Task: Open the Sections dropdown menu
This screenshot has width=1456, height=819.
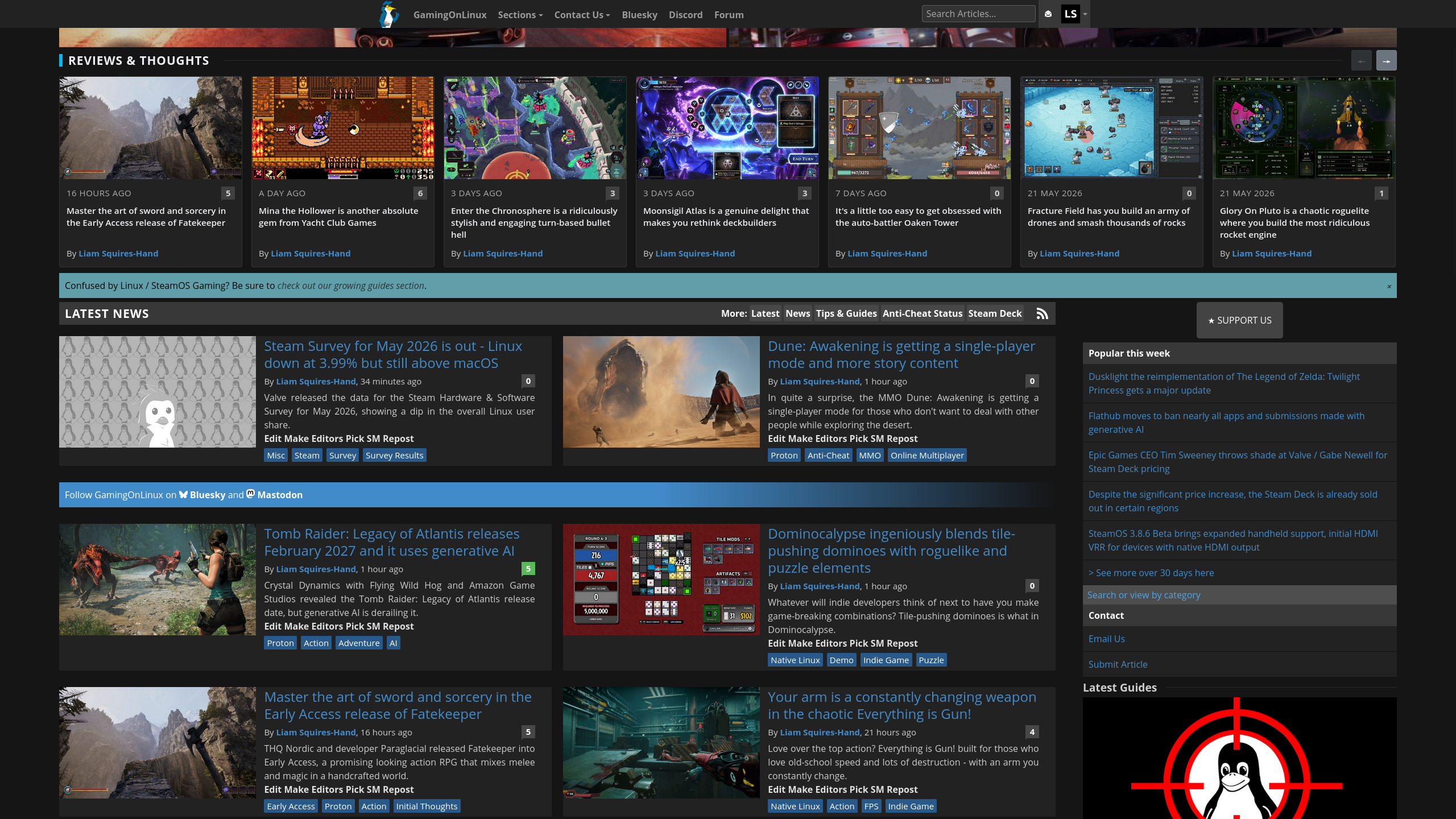Action: click(x=520, y=15)
